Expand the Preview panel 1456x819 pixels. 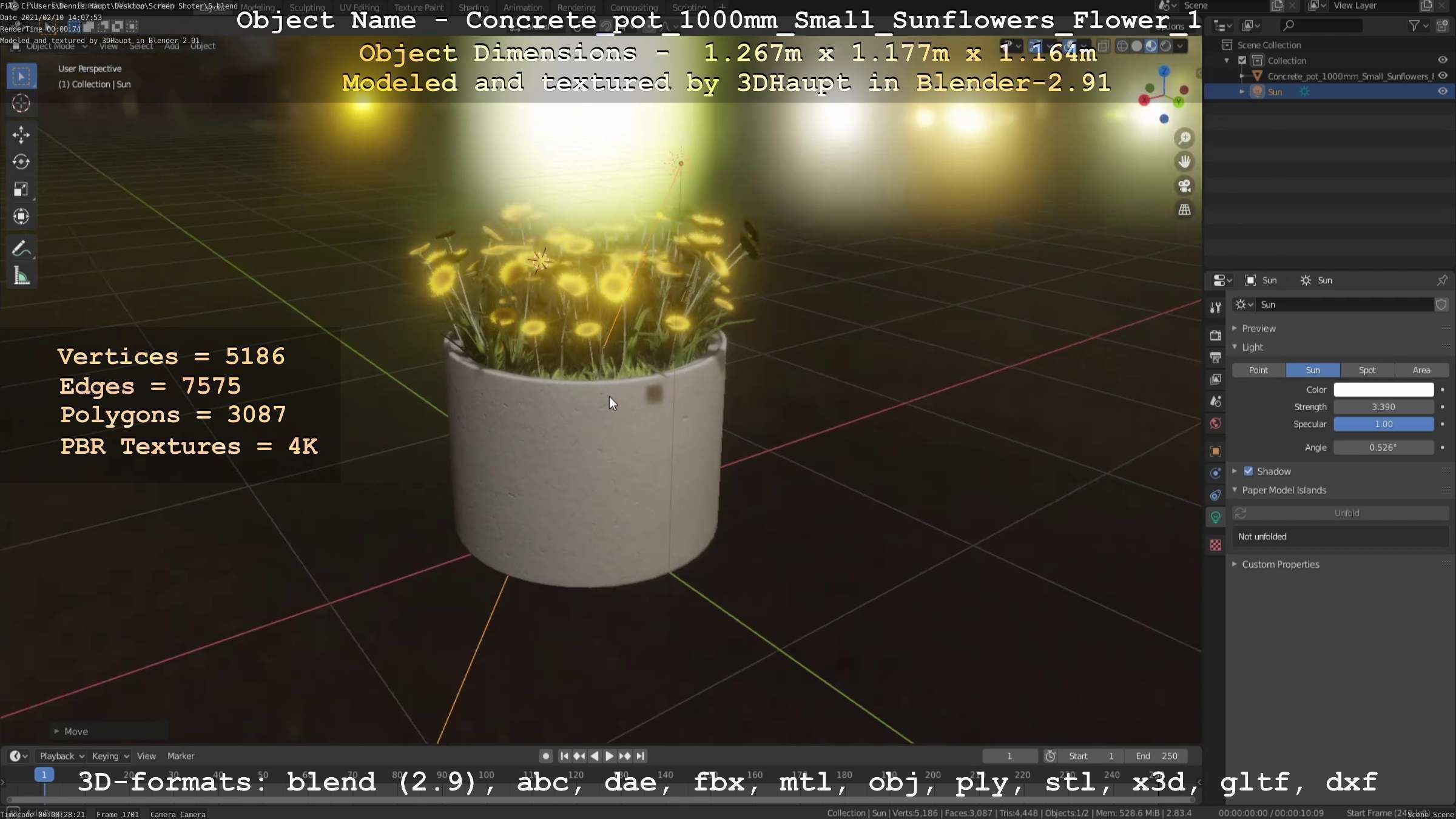pyautogui.click(x=1234, y=328)
